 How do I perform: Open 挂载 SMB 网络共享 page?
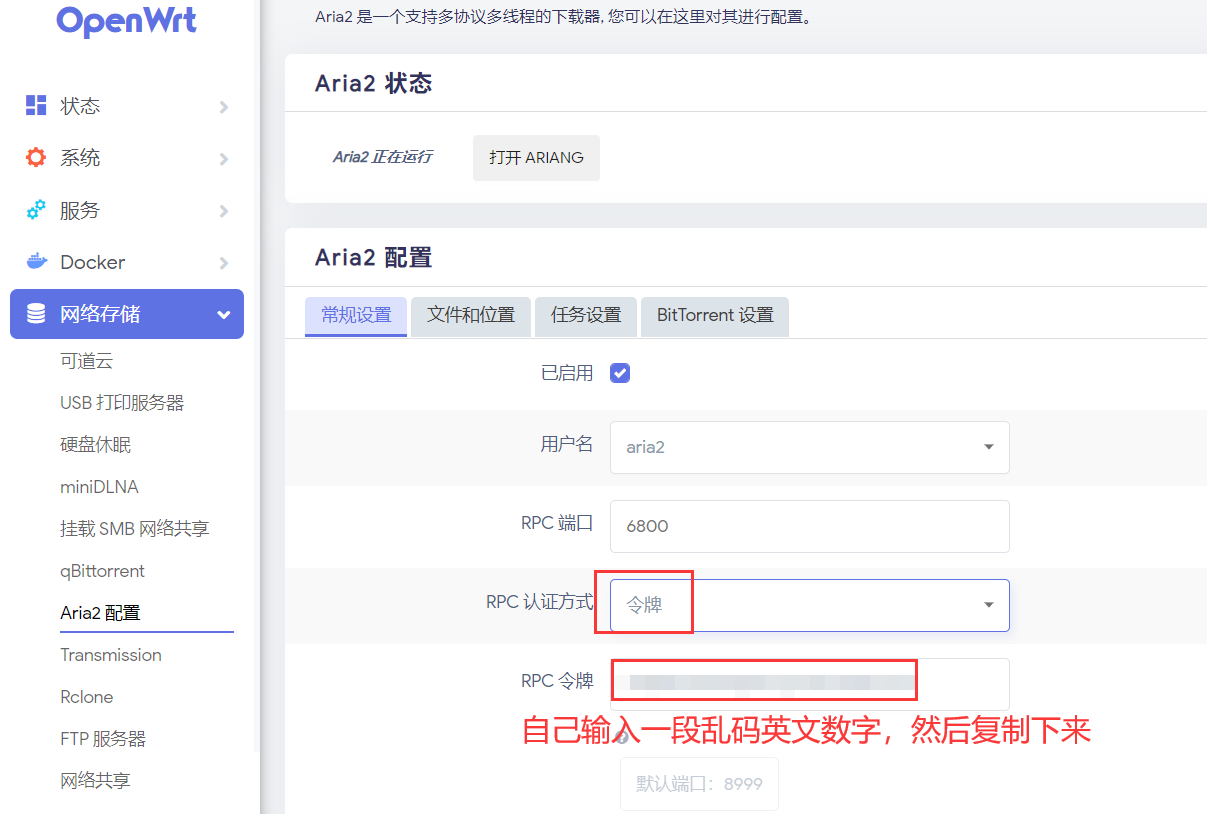[x=135, y=529]
